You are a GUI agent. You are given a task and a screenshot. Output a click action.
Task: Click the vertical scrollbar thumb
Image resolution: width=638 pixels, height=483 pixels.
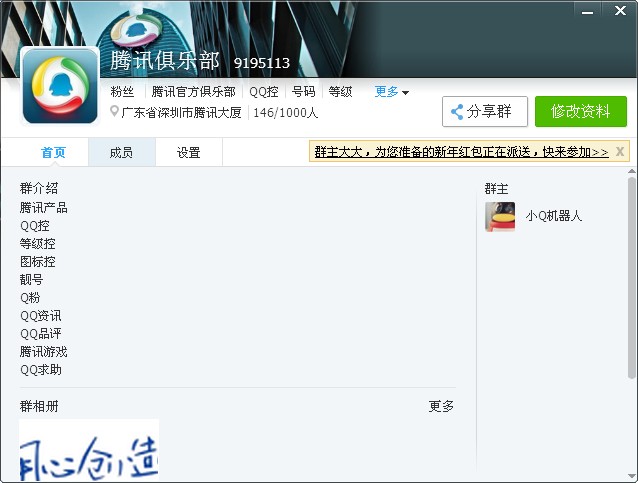pyautogui.click(x=631, y=278)
